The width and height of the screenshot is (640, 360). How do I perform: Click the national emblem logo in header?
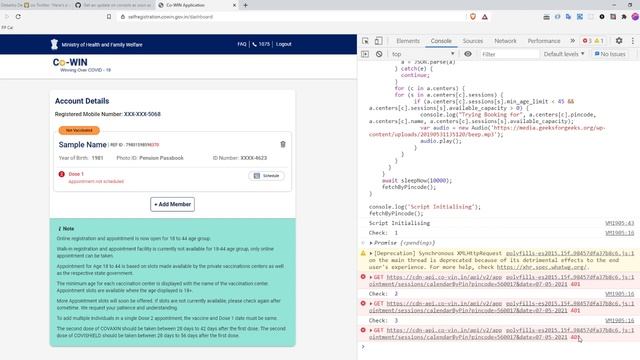point(54,44)
